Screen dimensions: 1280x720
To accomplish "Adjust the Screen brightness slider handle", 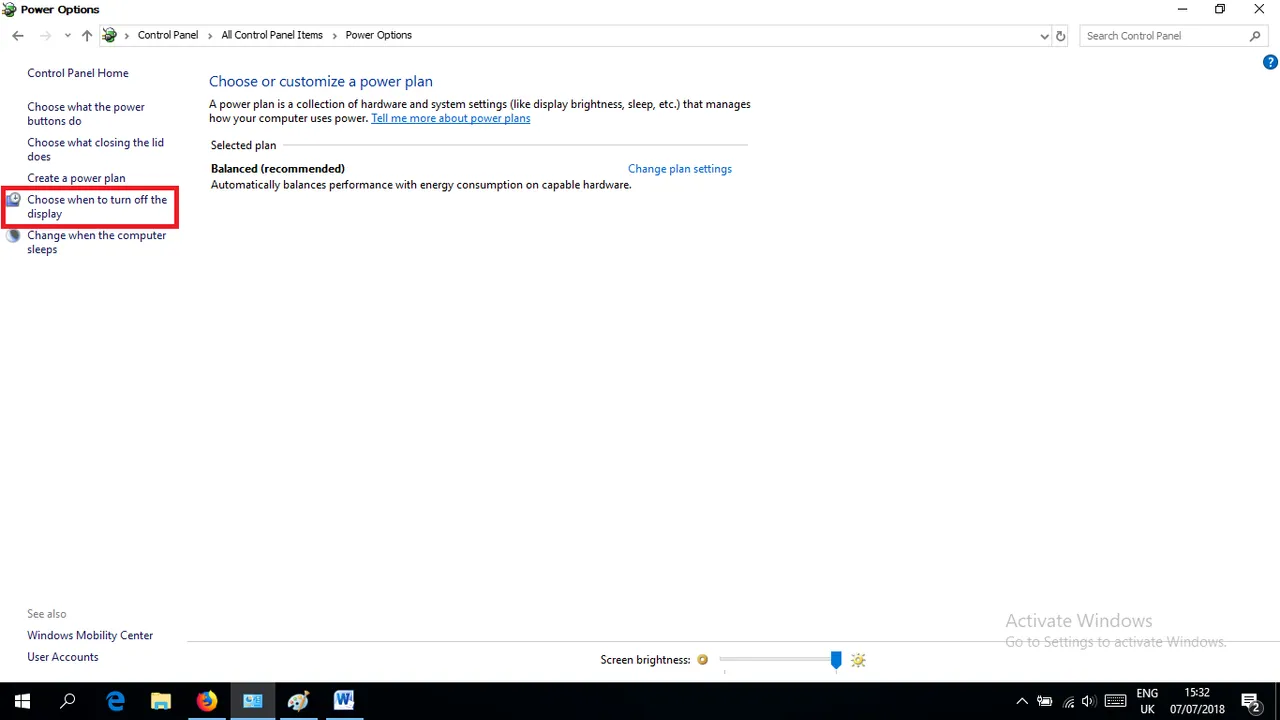I will (x=836, y=660).
